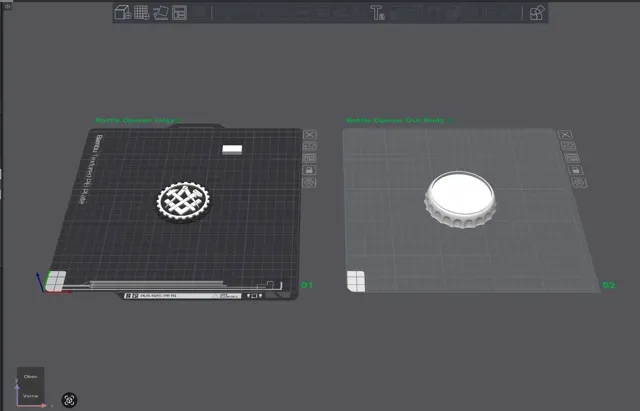
Task: Select the bottle cap model on plate 02
Action: click(x=460, y=199)
